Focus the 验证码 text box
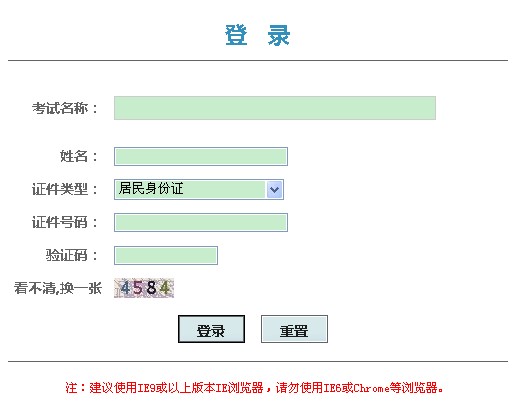517x406 pixels. pyautogui.click(x=166, y=255)
